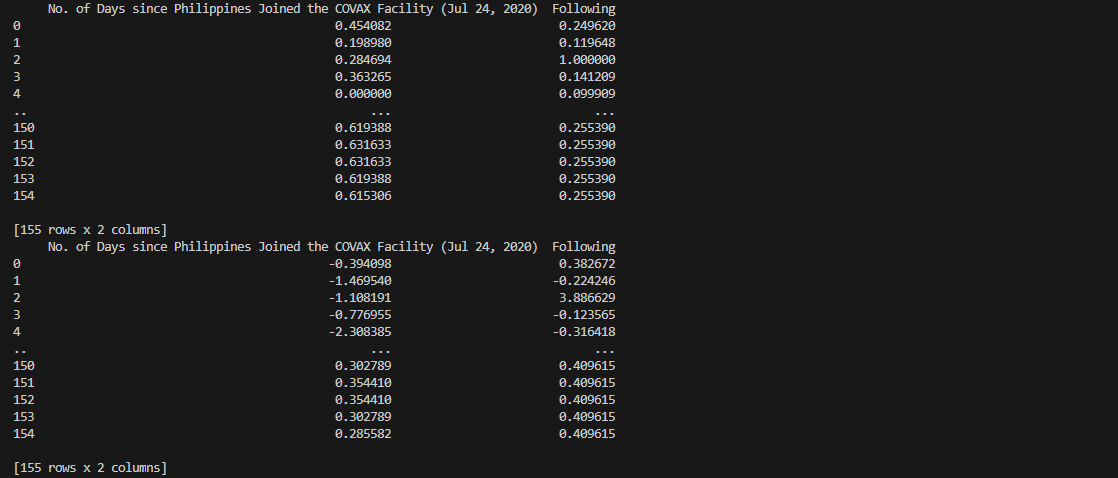Click the value 3.886629 in second table
Viewport: 1118px width, 478px height.
click(587, 298)
